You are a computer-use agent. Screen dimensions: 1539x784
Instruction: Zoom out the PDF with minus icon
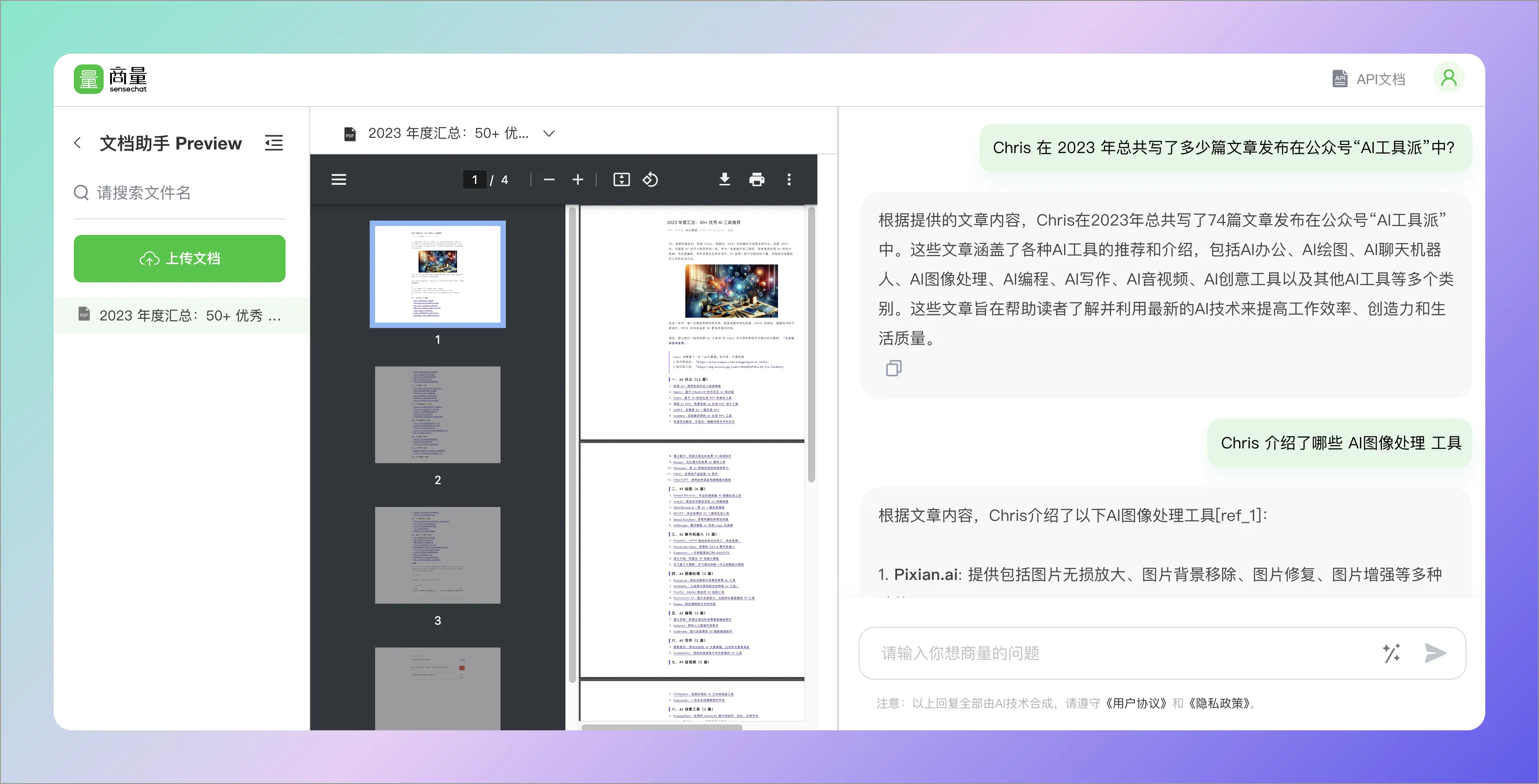pyautogui.click(x=549, y=179)
